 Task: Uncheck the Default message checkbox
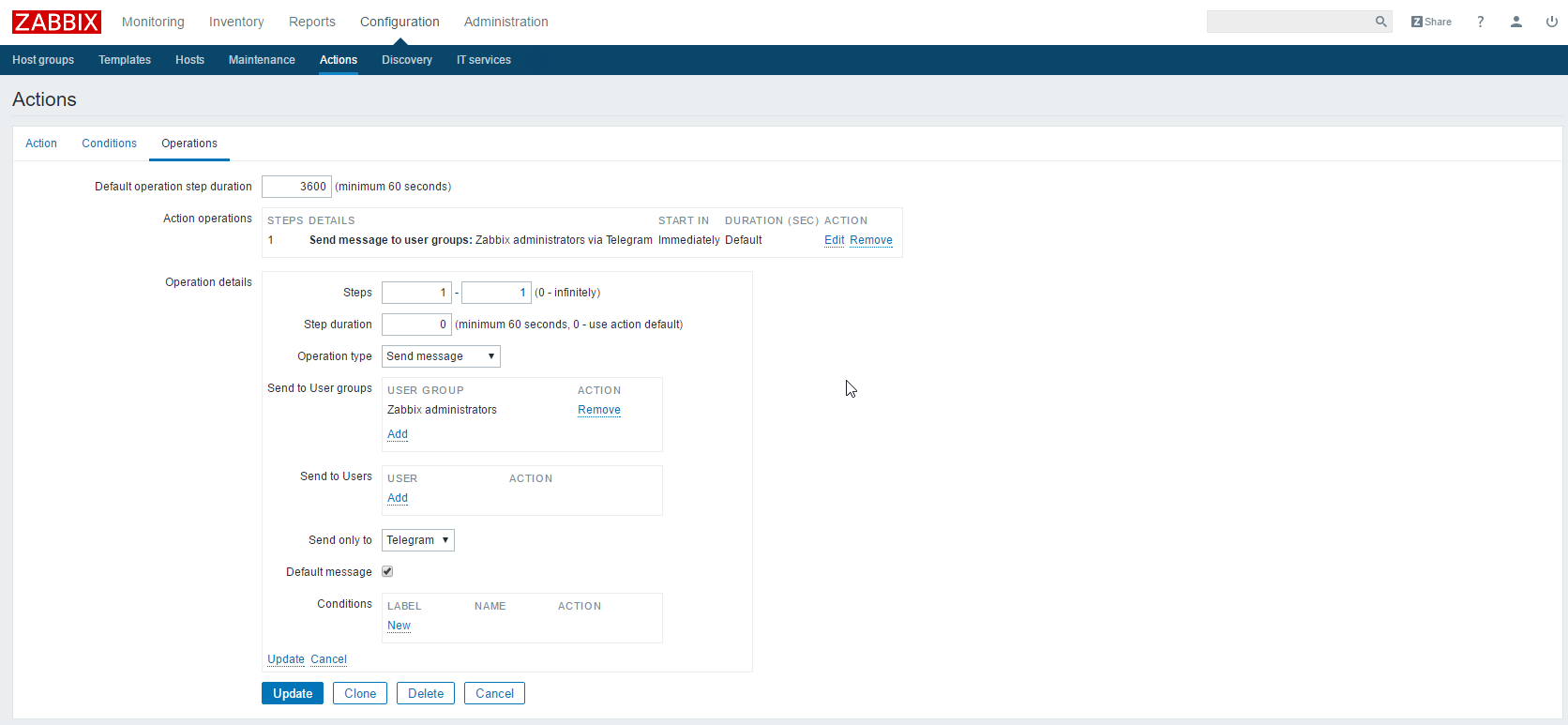[387, 572]
